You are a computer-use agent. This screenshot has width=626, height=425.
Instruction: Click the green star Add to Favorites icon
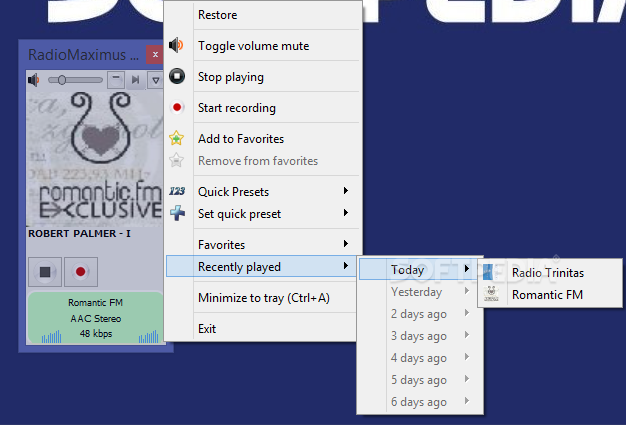tap(176, 138)
